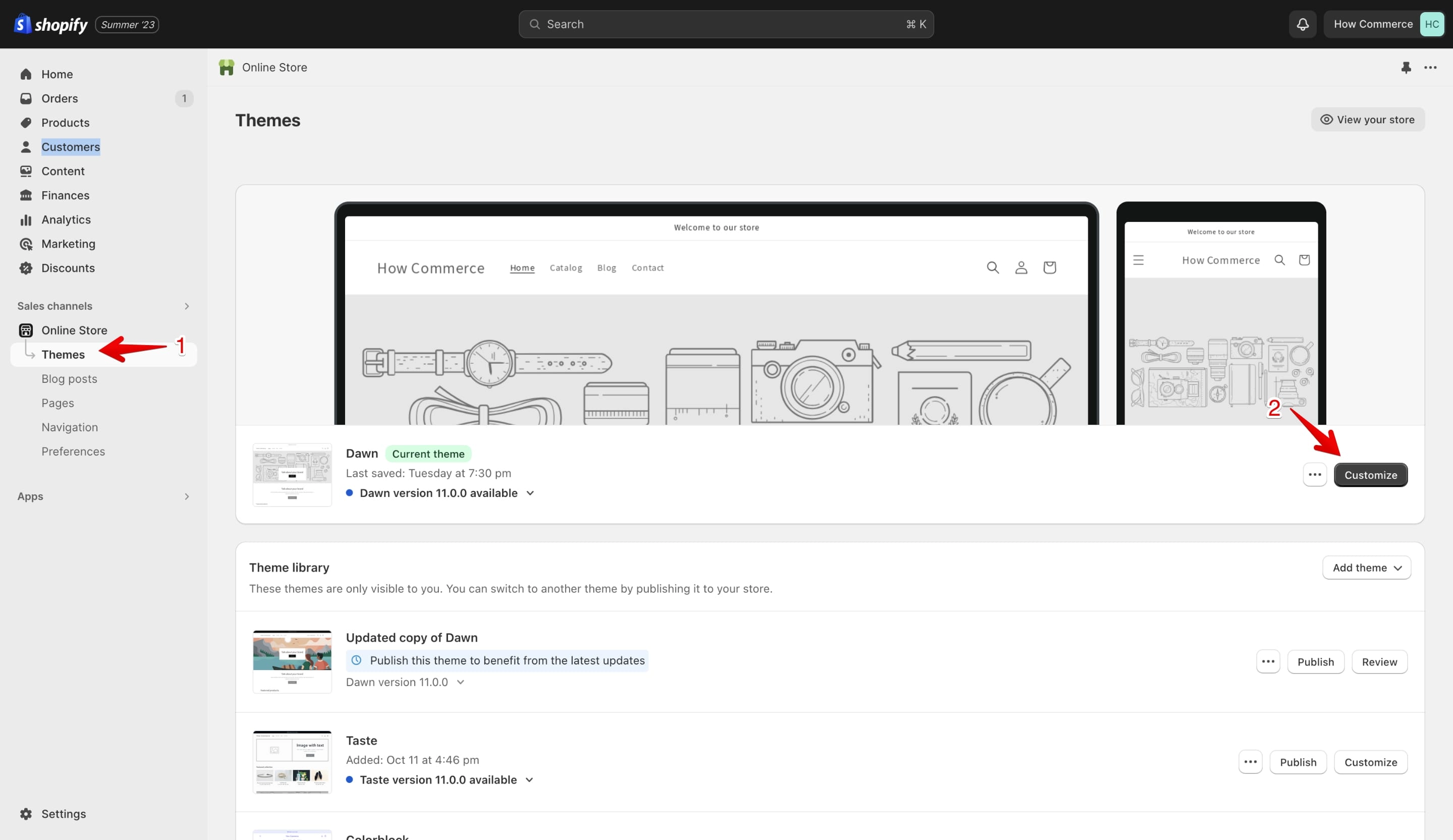
Task: Open more actions for Taste theme
Action: [1250, 762]
